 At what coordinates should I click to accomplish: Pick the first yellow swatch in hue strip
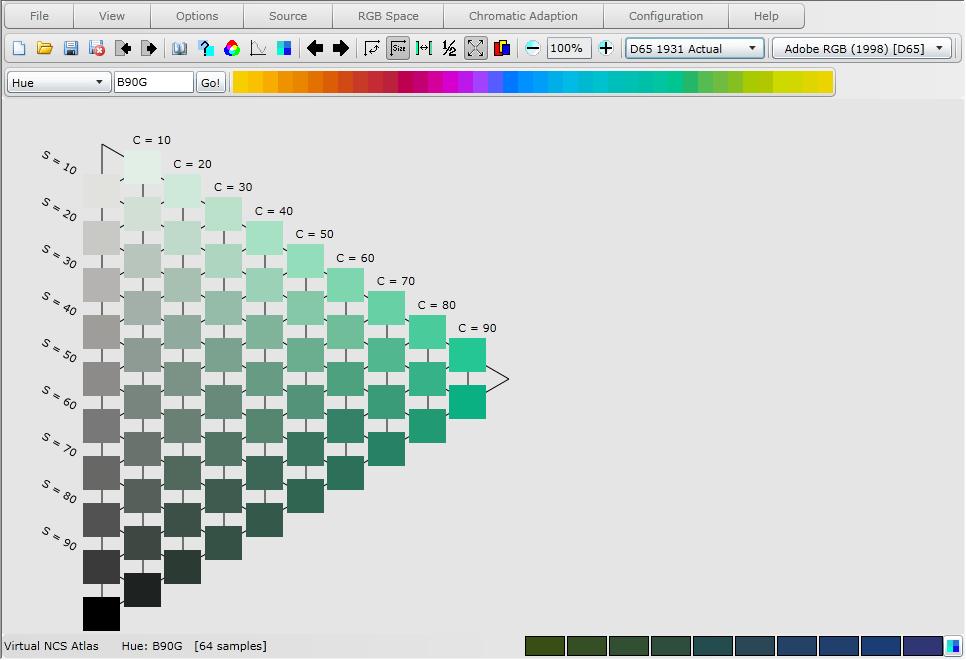click(x=240, y=82)
